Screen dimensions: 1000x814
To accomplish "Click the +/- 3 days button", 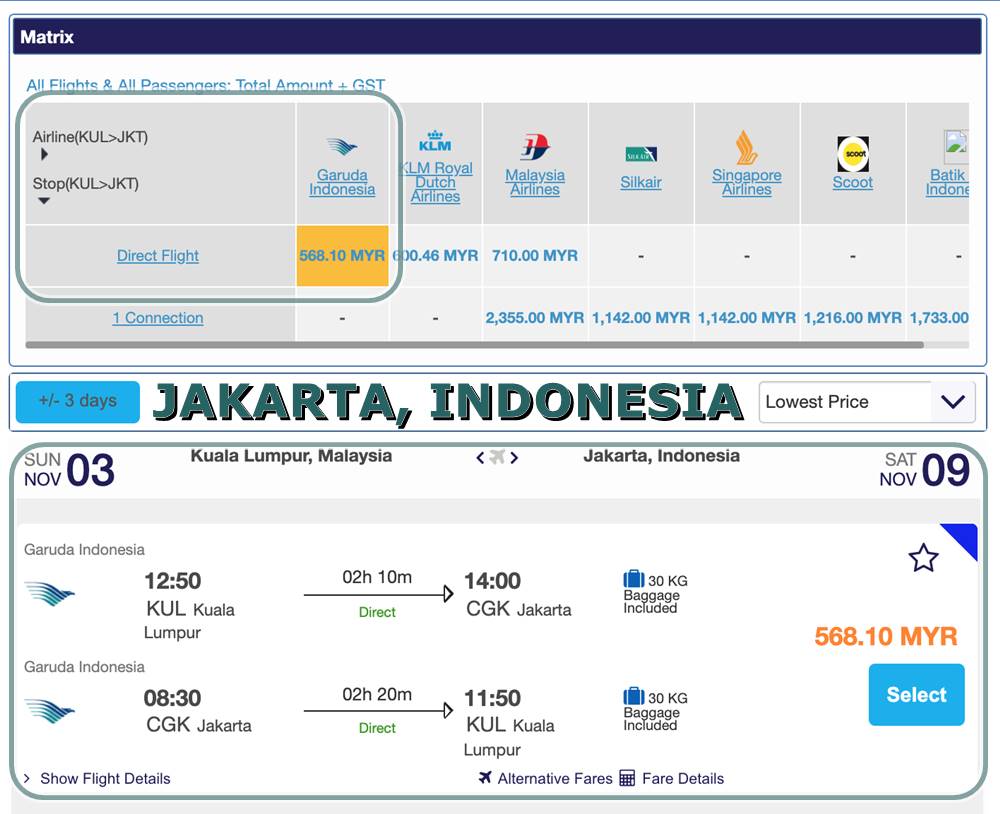I will point(78,402).
